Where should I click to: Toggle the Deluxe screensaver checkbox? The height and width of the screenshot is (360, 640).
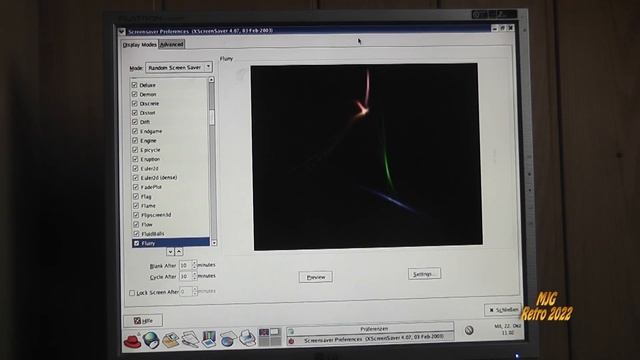pyautogui.click(x=134, y=85)
